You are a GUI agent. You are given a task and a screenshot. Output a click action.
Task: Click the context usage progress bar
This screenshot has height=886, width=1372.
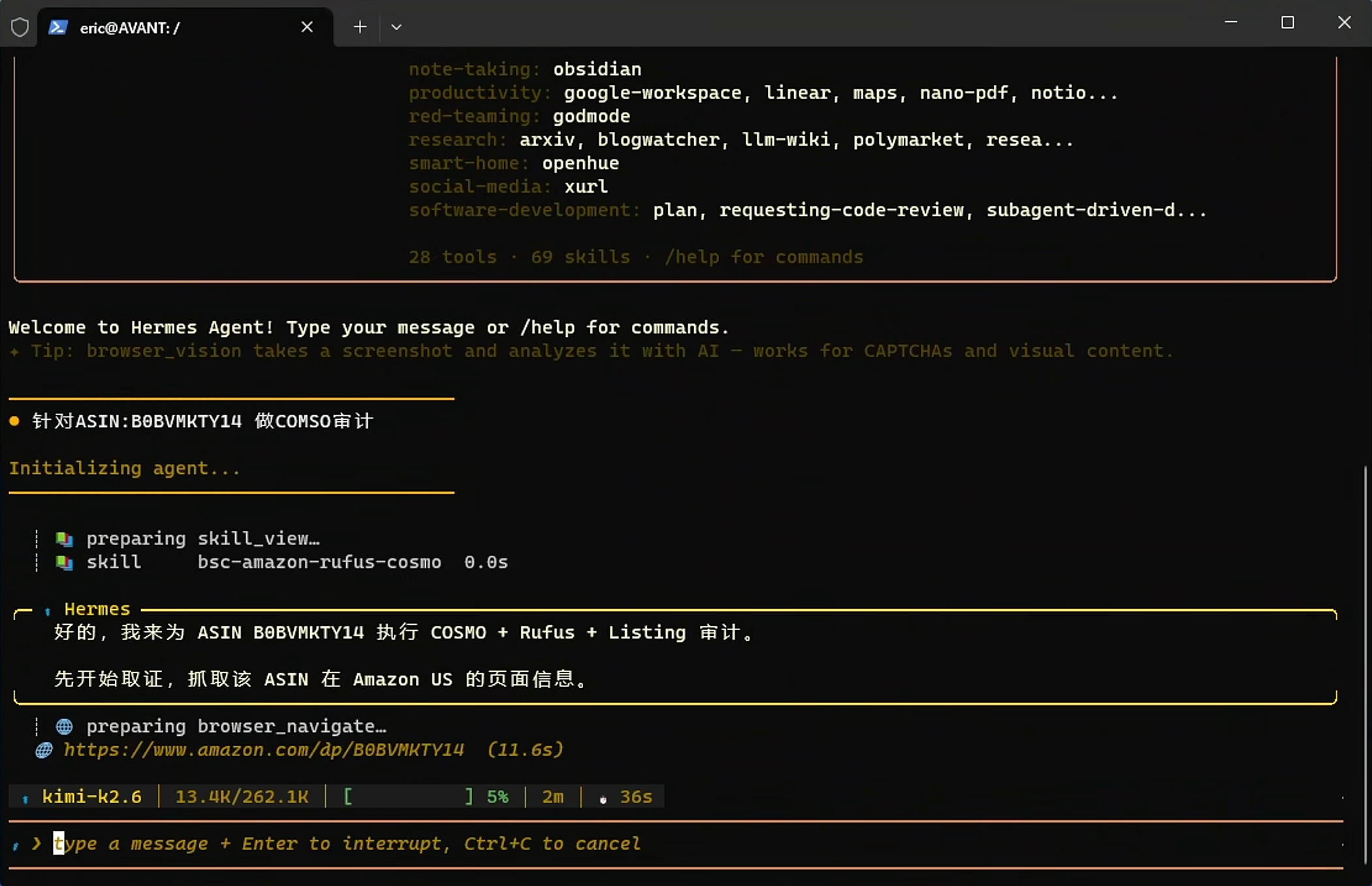pos(408,797)
